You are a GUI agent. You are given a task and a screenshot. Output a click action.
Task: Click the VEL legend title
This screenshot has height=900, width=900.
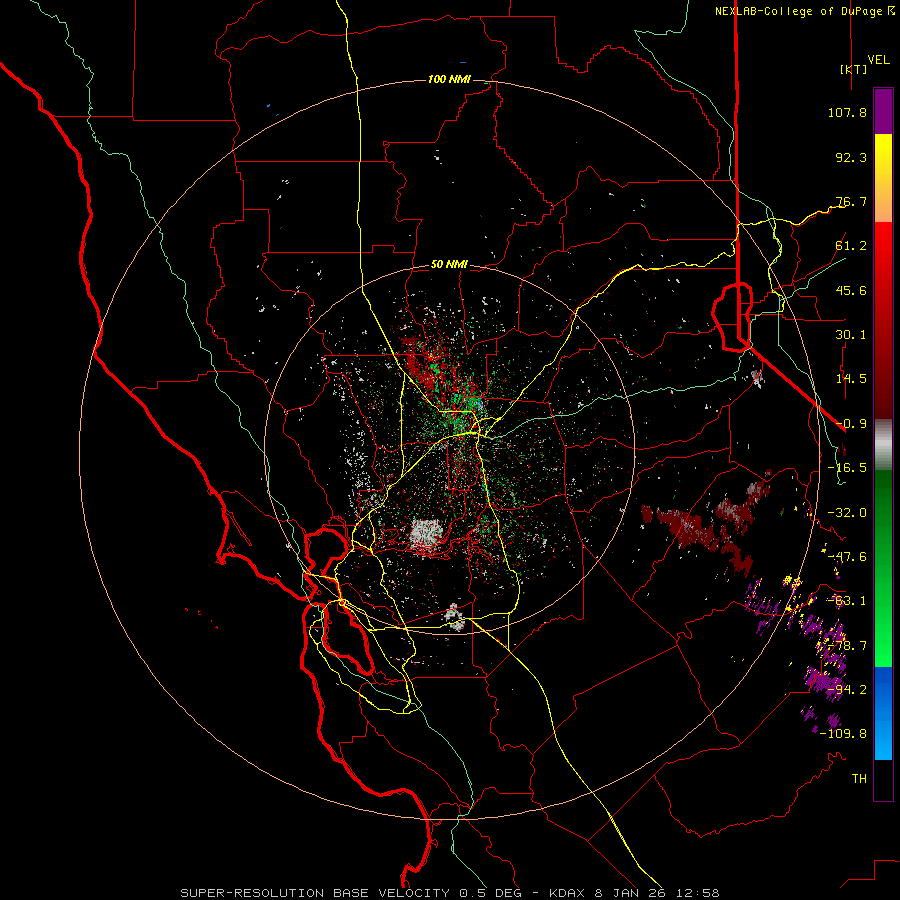[878, 60]
